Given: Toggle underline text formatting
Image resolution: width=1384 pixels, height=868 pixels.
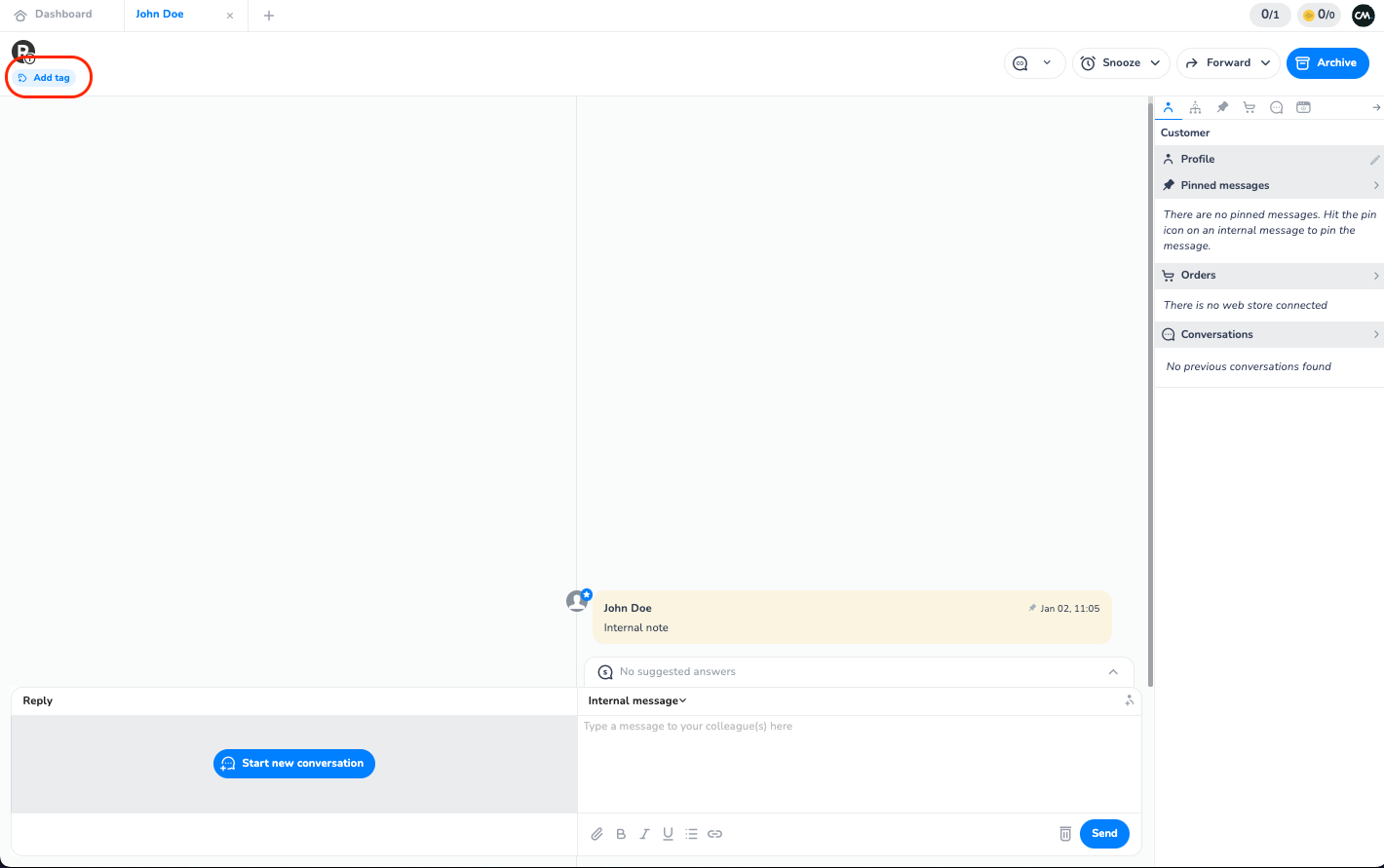Looking at the screenshot, I should pos(668,834).
